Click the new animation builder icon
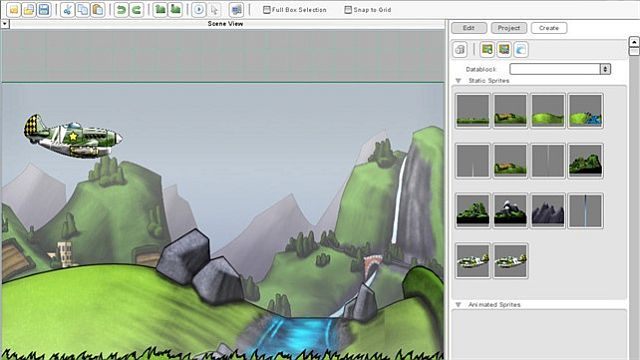 coord(504,50)
